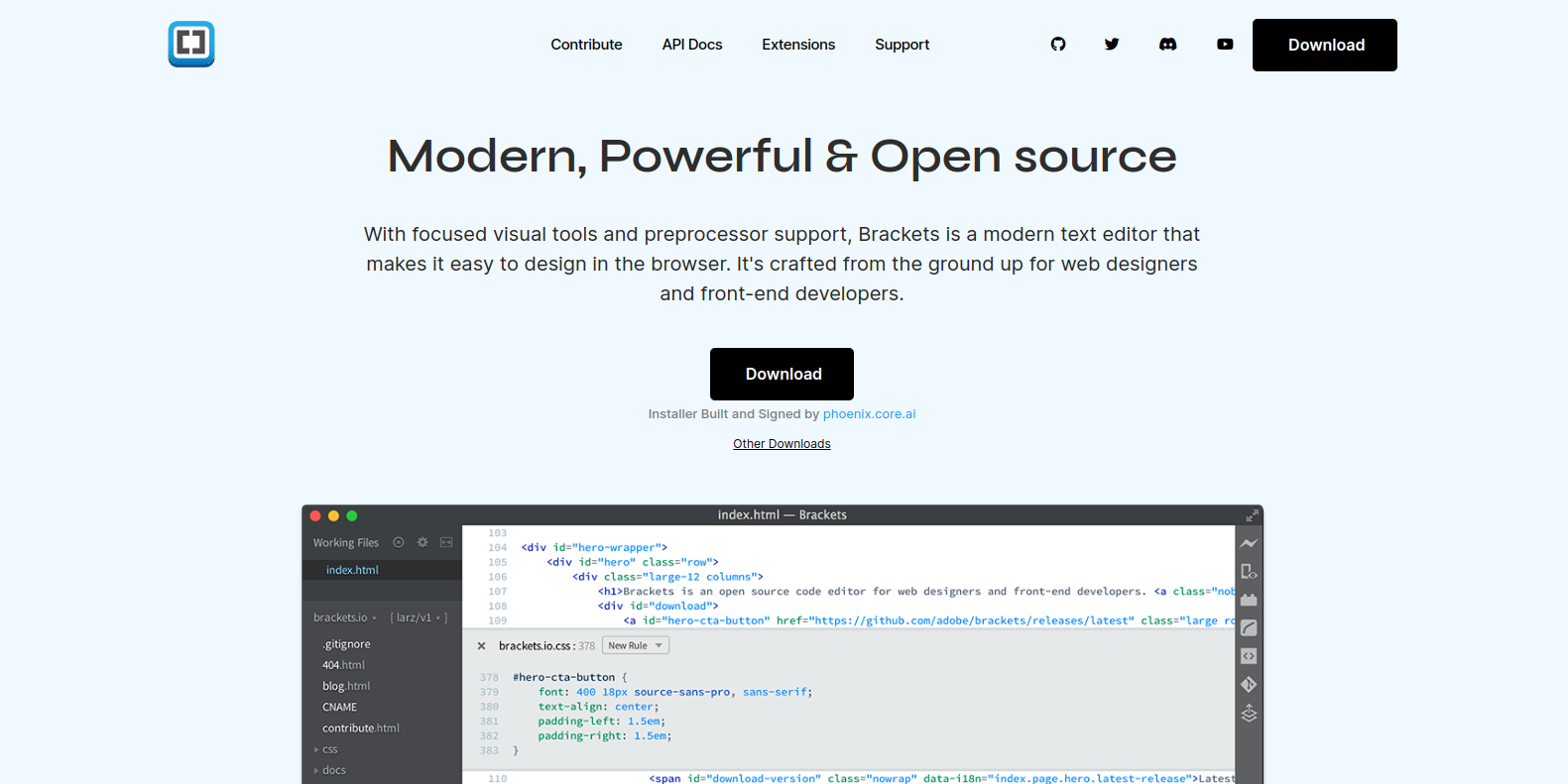Click the div id="download" code line
The width and height of the screenshot is (1568, 784).
pos(658,606)
